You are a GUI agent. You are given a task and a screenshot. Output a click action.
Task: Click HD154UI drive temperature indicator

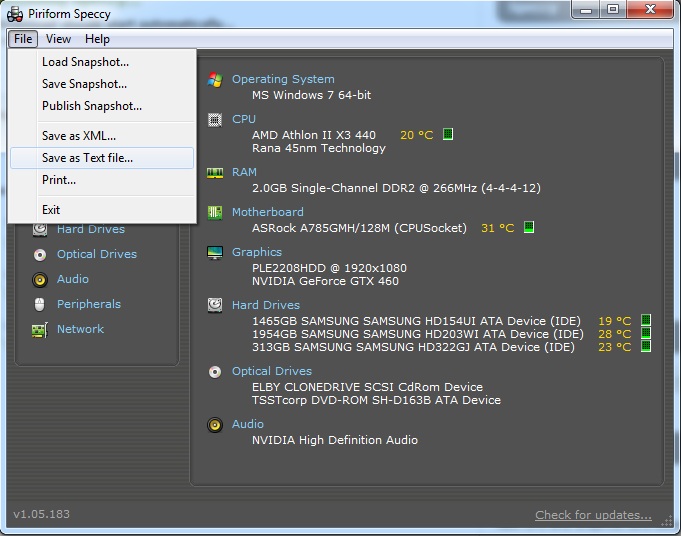point(646,320)
